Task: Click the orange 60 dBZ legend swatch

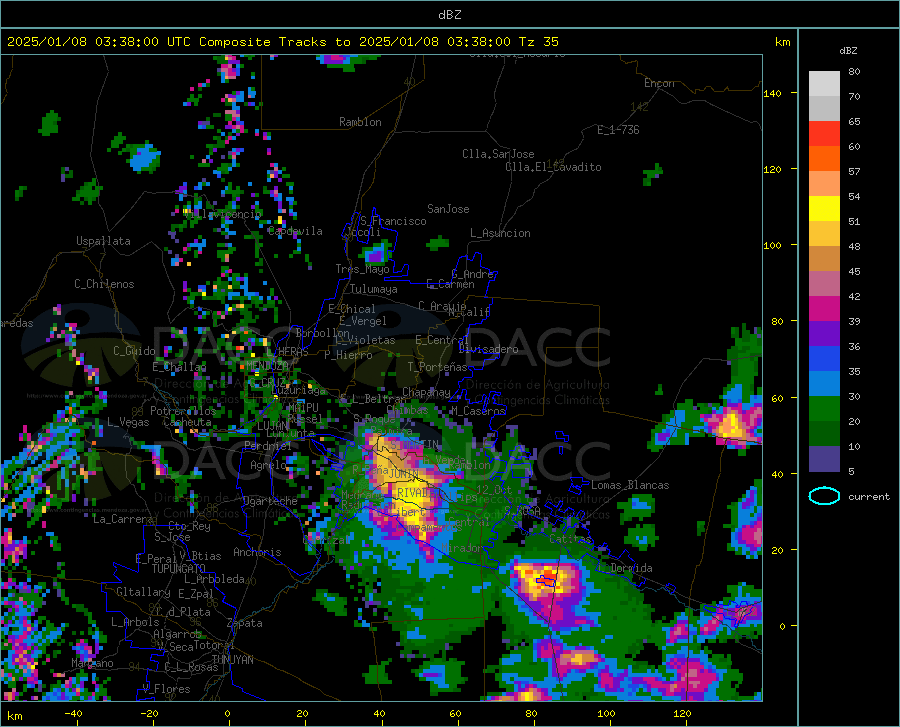Action: click(x=824, y=159)
